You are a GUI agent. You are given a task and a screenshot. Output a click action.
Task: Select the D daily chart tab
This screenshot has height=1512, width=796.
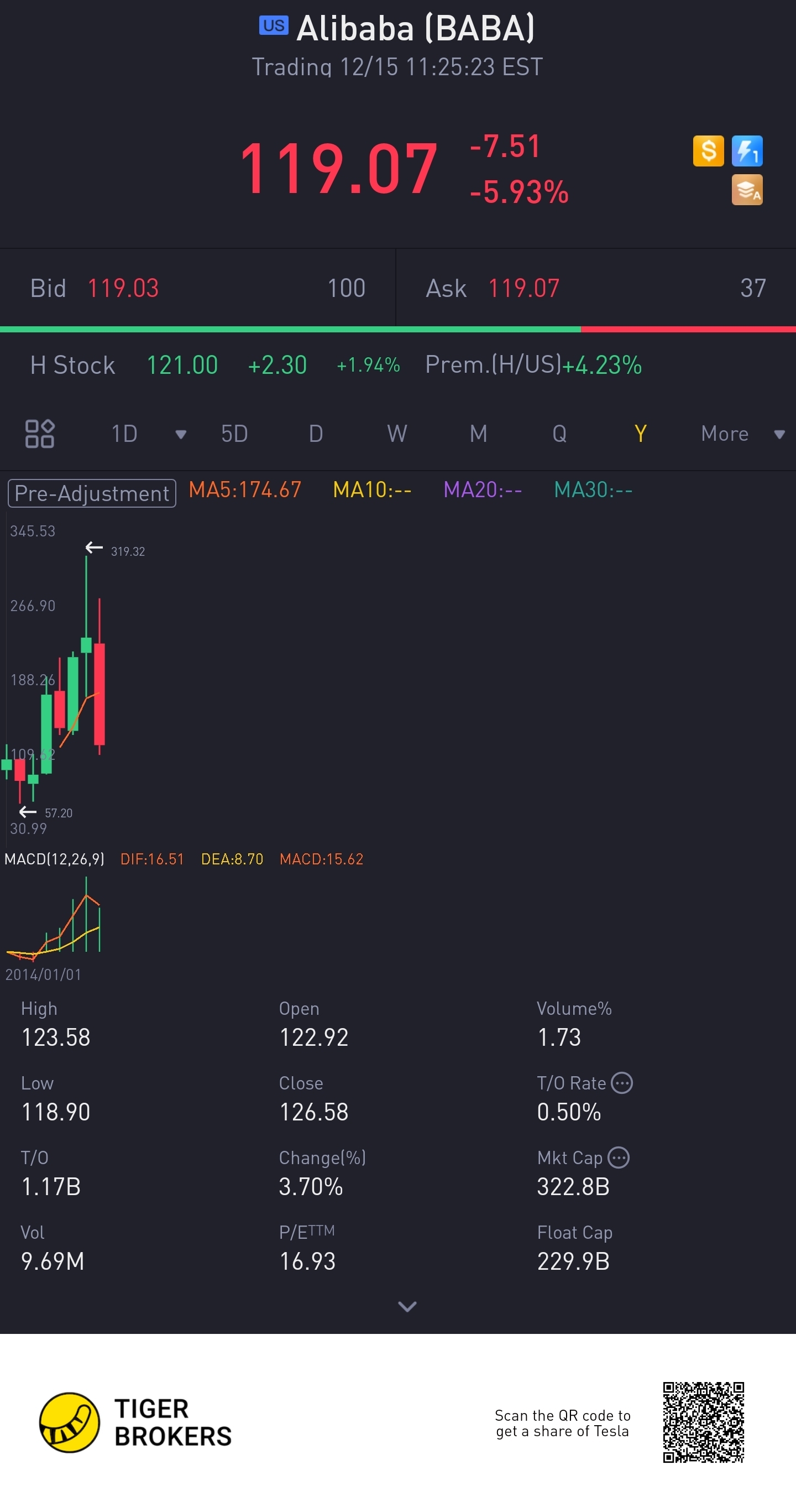(316, 434)
